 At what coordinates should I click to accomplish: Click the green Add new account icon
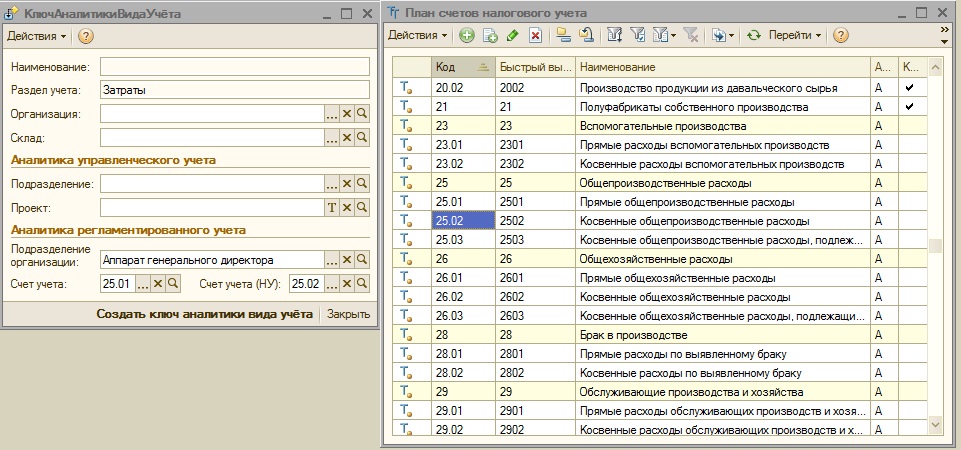(467, 35)
